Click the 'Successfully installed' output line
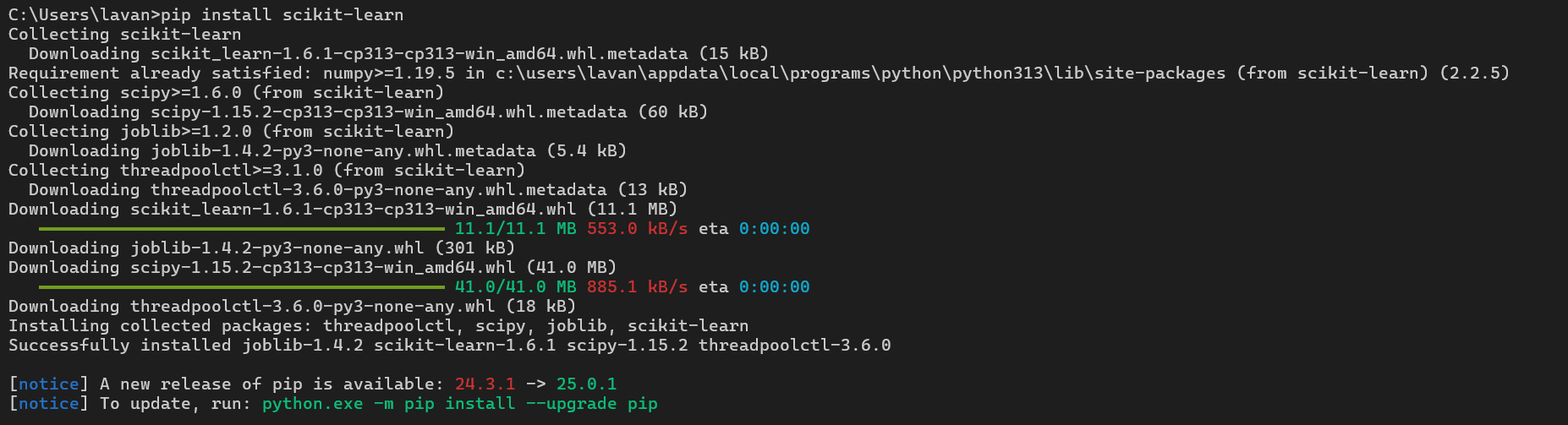Image resolution: width=1568 pixels, height=425 pixels. [449, 346]
